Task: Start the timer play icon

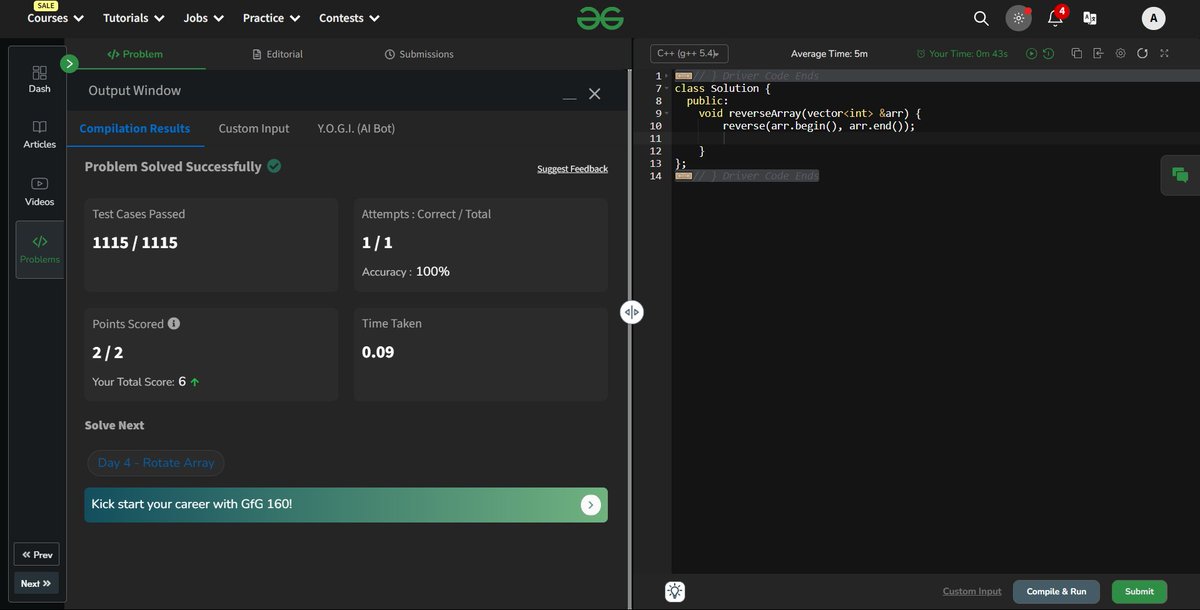Action: pyautogui.click(x=1032, y=54)
